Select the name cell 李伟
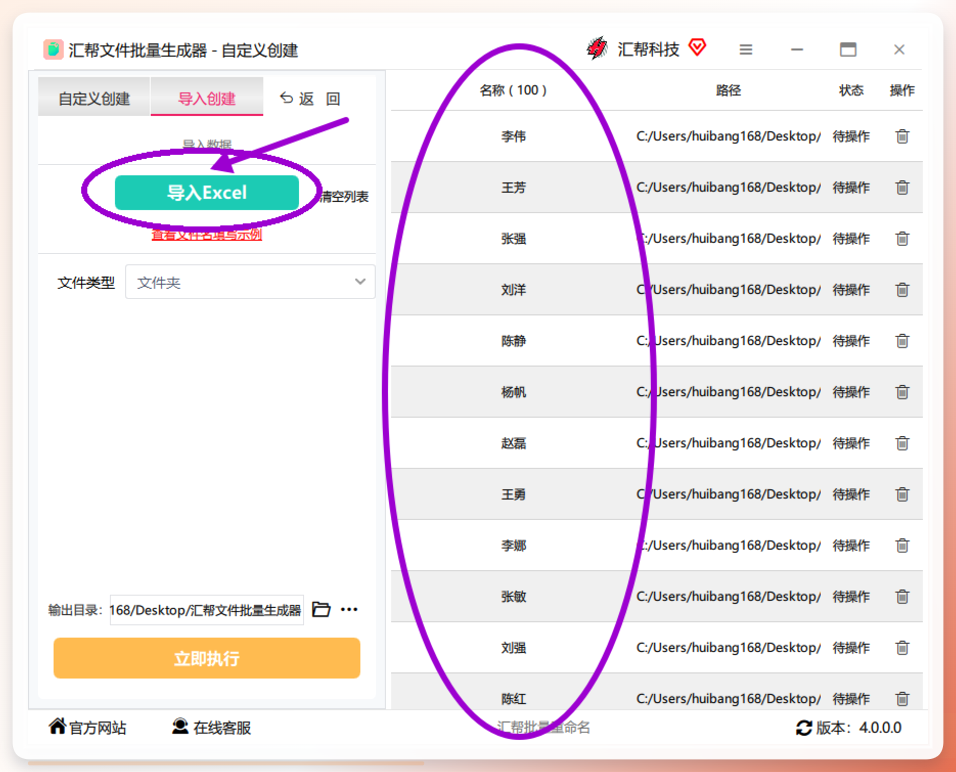This screenshot has height=772, width=956. click(513, 136)
